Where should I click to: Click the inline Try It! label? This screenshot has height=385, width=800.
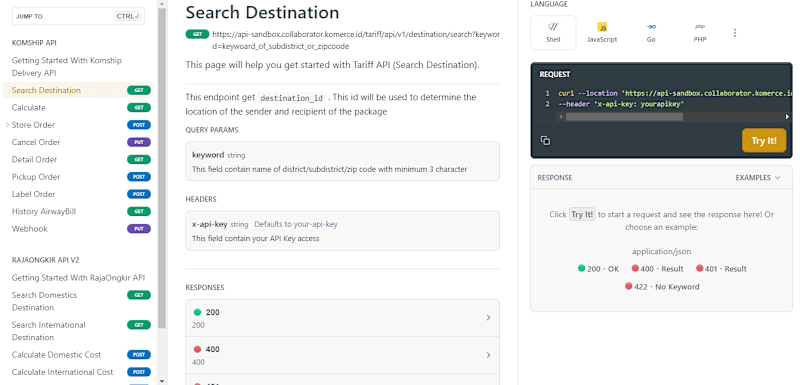[x=582, y=215]
